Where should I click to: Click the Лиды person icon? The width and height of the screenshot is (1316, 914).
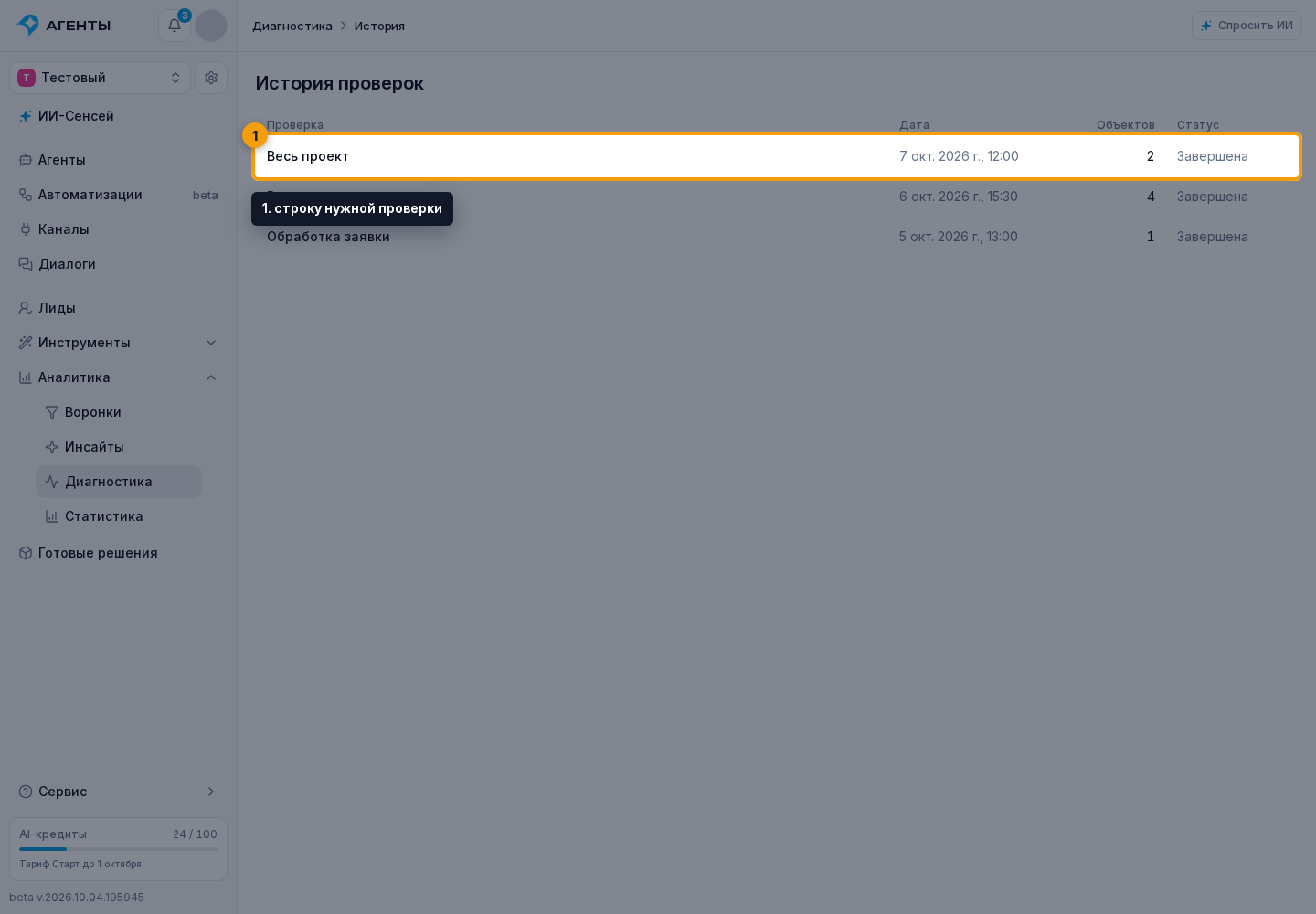coord(26,308)
